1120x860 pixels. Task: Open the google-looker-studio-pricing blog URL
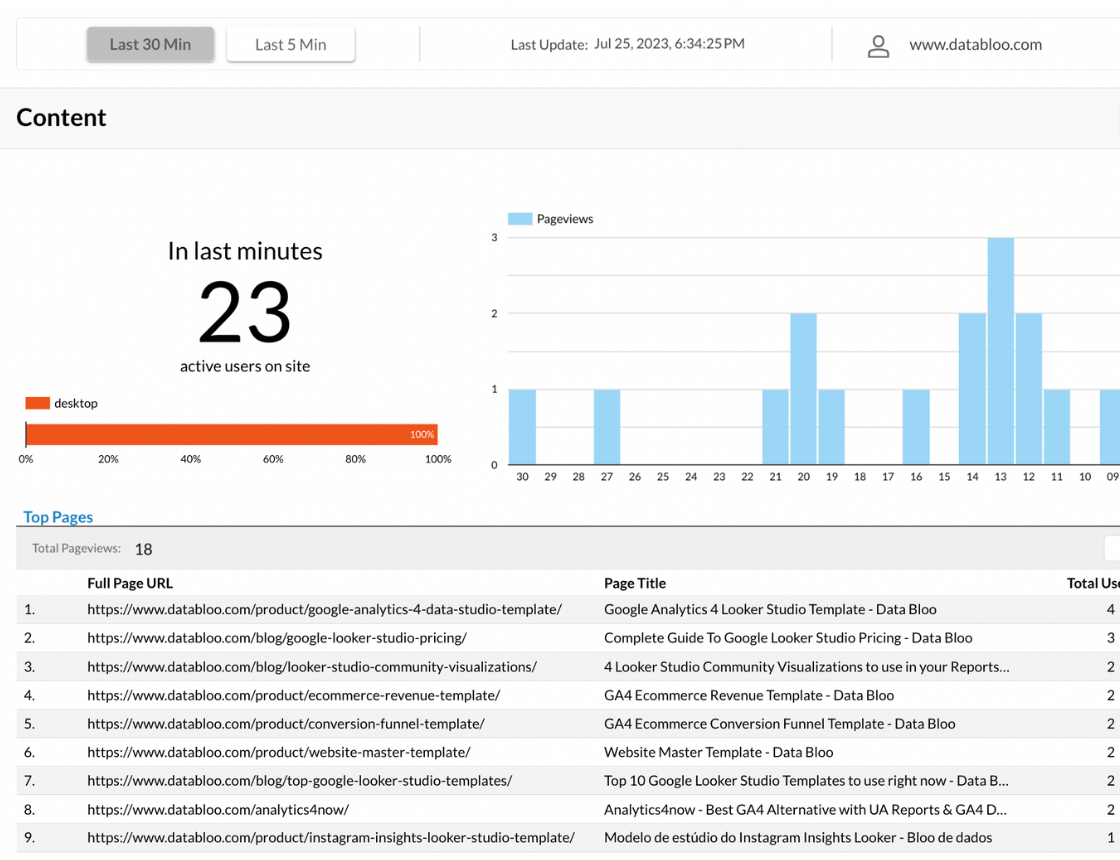tap(276, 638)
